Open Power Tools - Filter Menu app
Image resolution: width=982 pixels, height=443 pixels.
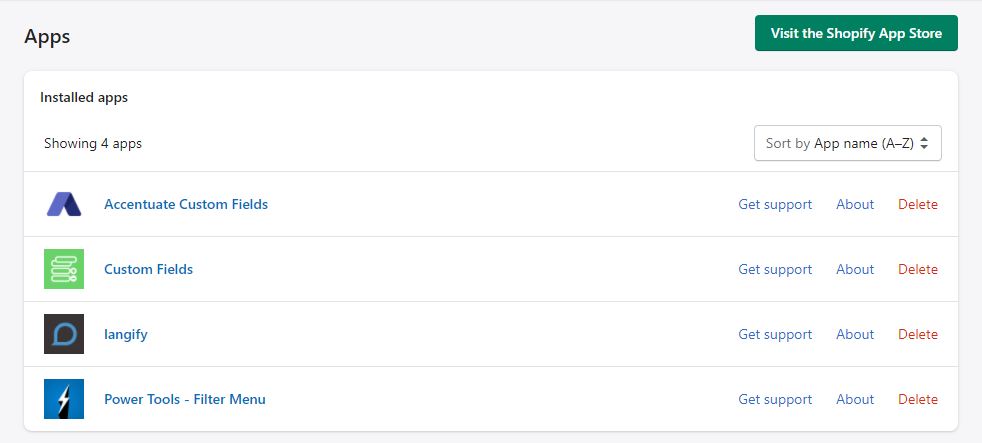point(185,399)
